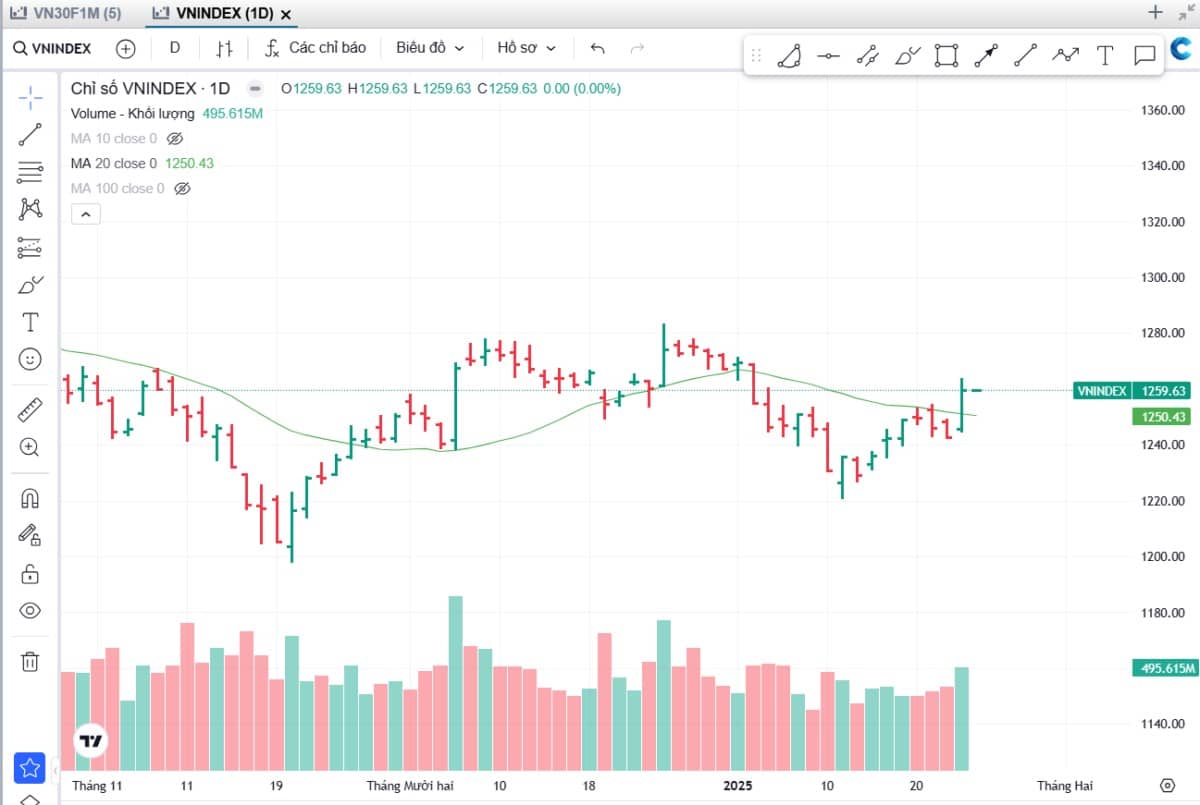Redo the last chart action

click(x=637, y=48)
